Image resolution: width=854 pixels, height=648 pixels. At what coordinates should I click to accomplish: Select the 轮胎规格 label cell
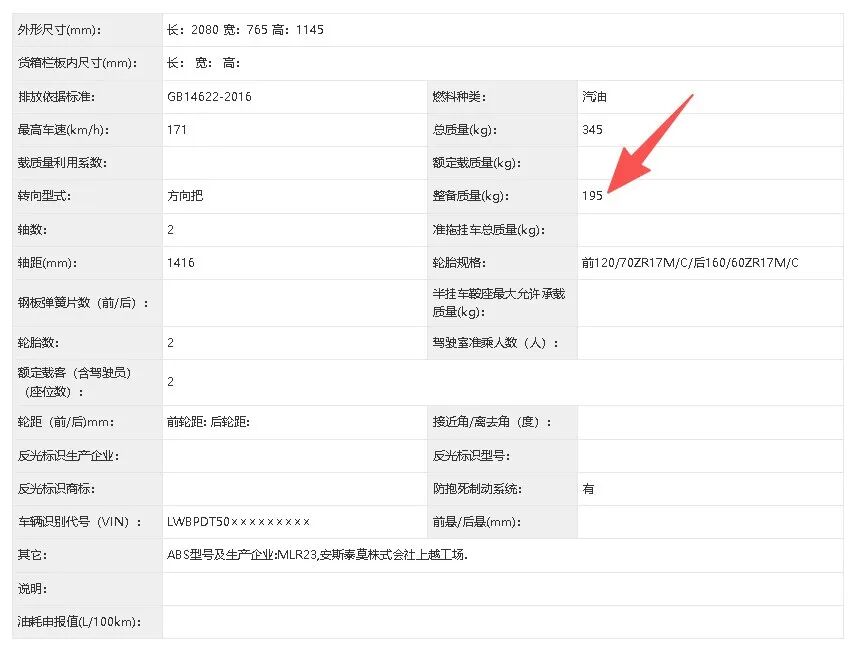458,263
